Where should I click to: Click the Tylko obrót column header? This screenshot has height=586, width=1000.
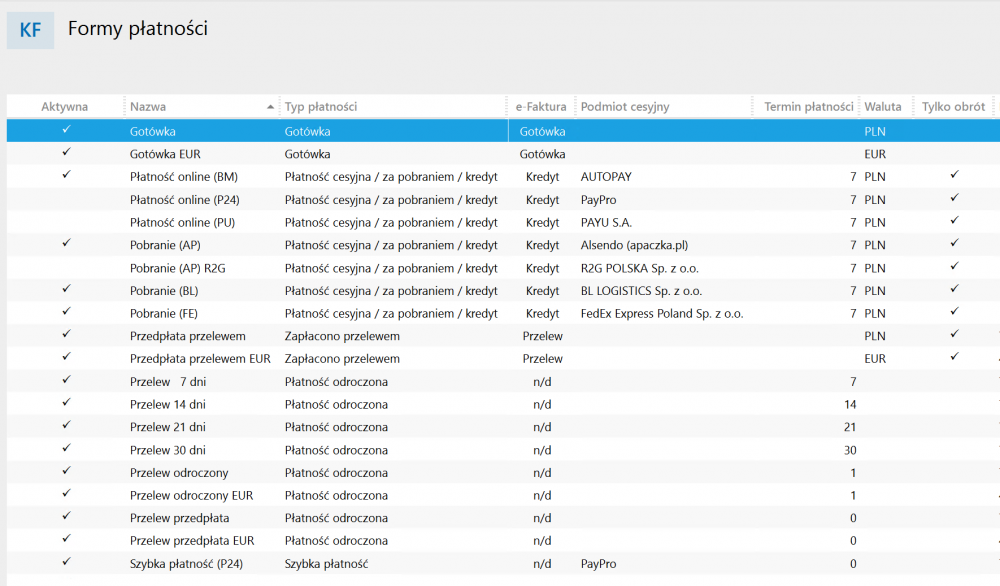coord(953,106)
